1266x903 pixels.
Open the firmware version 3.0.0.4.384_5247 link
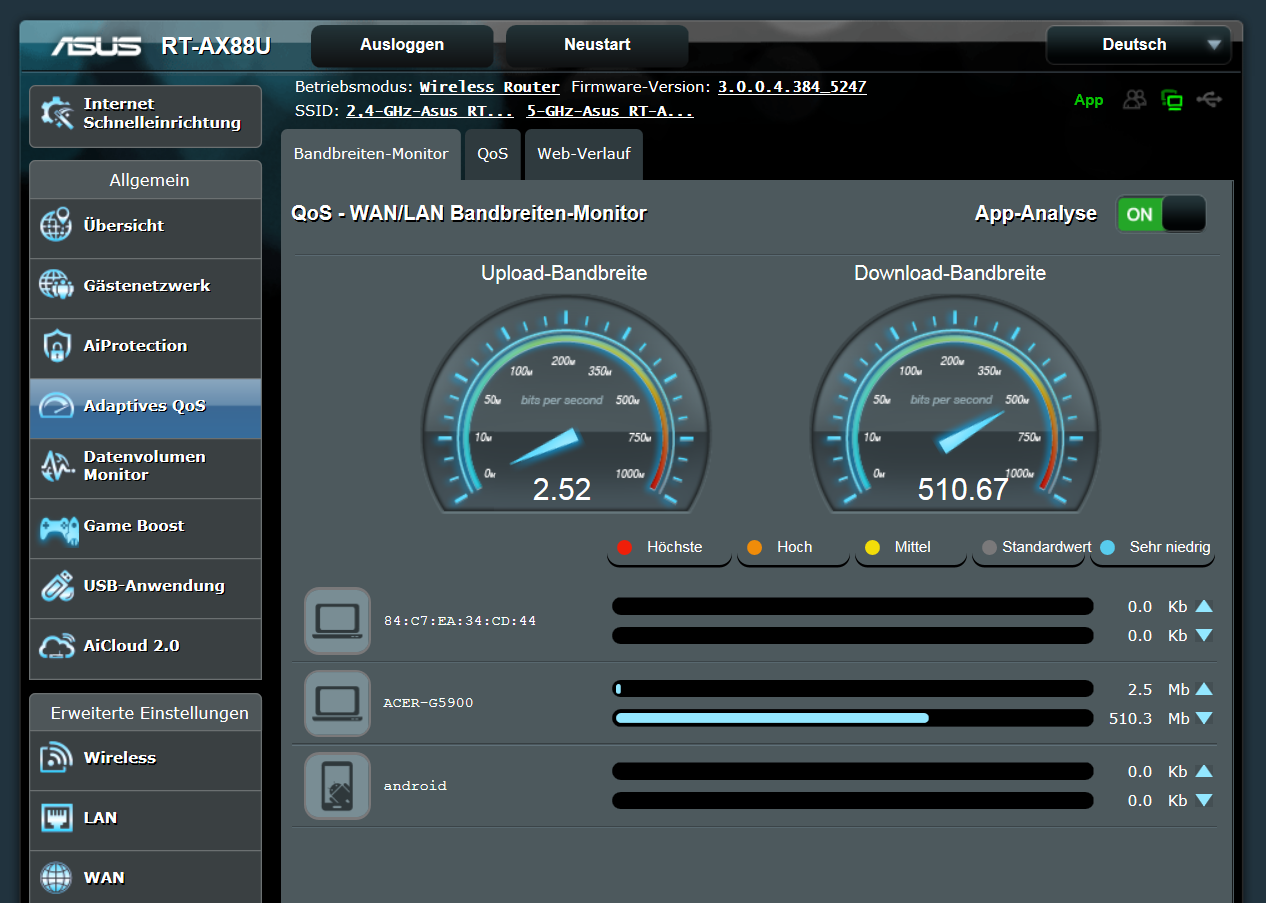(792, 87)
